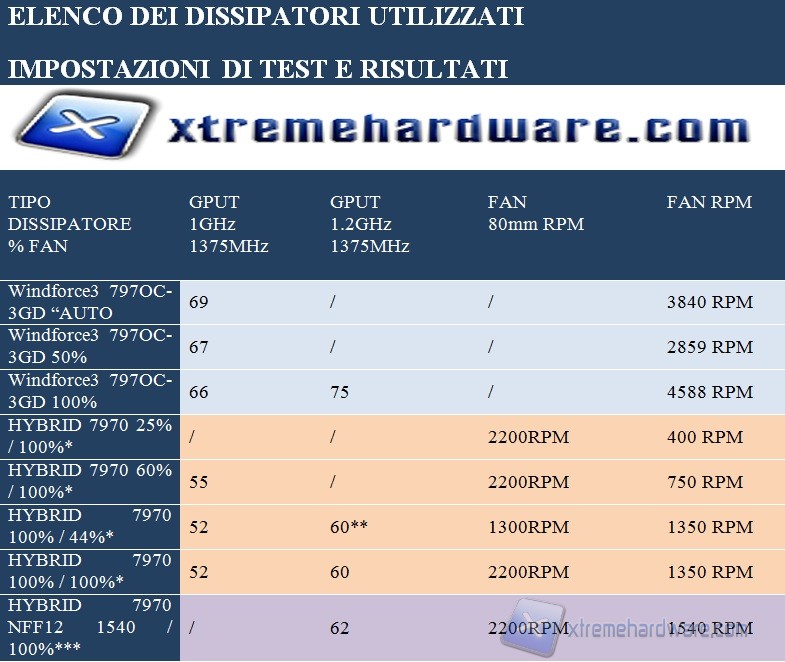Click the "GPUT 1GHz 1375MHz" column header

(x=228, y=224)
